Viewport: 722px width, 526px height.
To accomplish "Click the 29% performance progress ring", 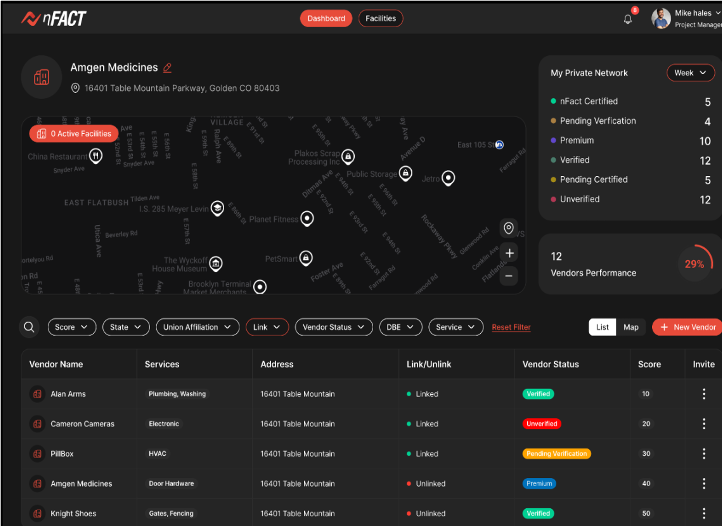I will (694, 264).
